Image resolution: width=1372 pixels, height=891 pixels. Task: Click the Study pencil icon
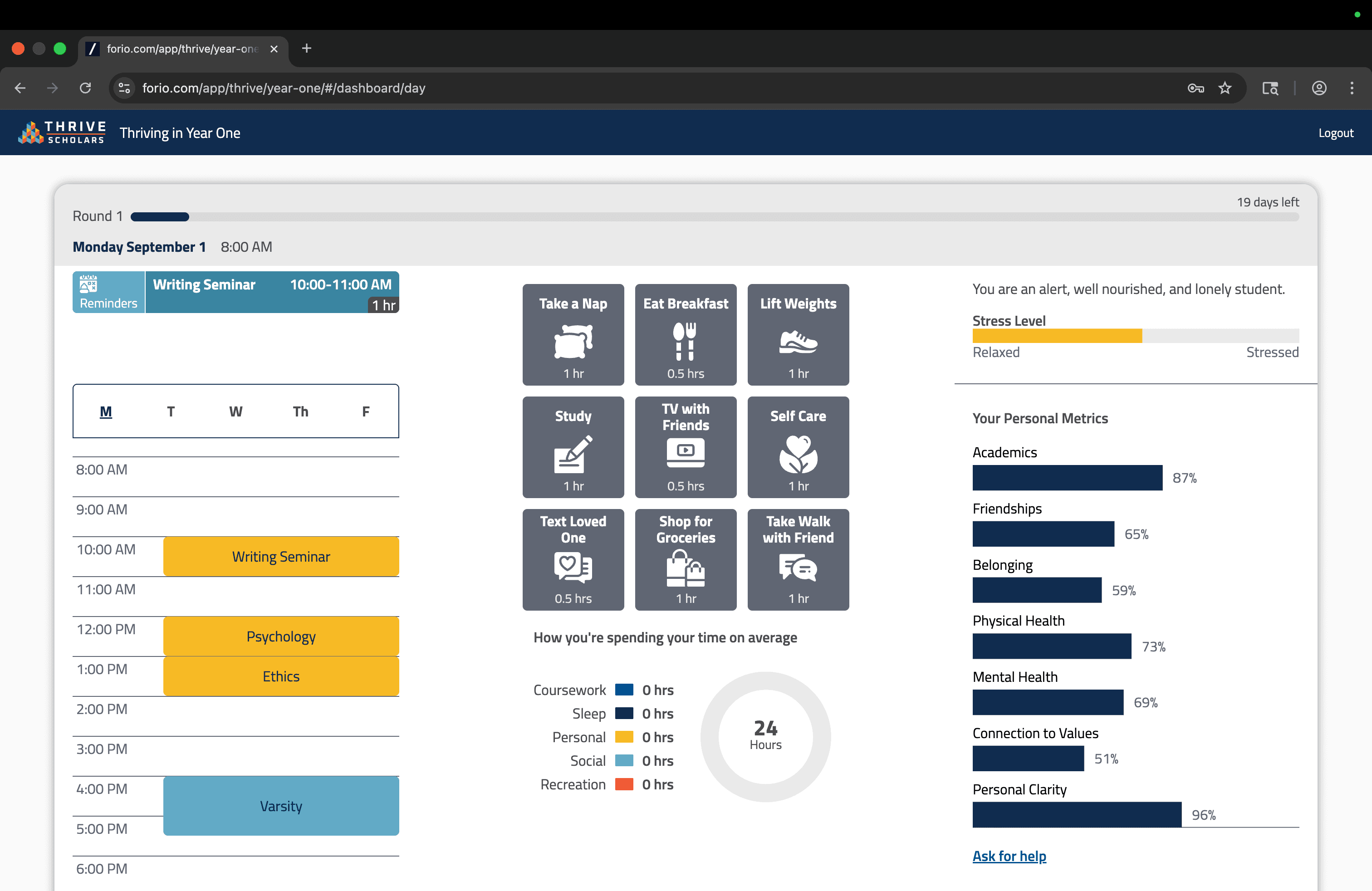point(573,454)
